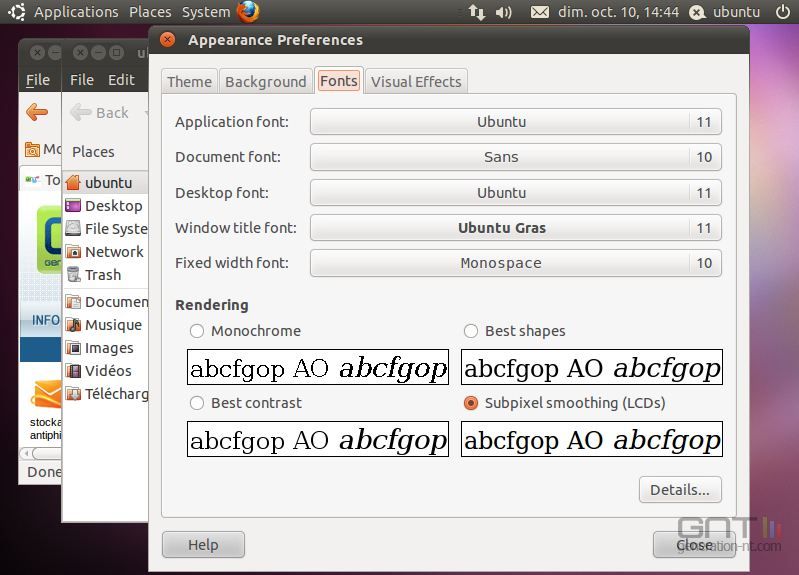Open Images folder bookmark
Image resolution: width=799 pixels, height=575 pixels.
105,348
